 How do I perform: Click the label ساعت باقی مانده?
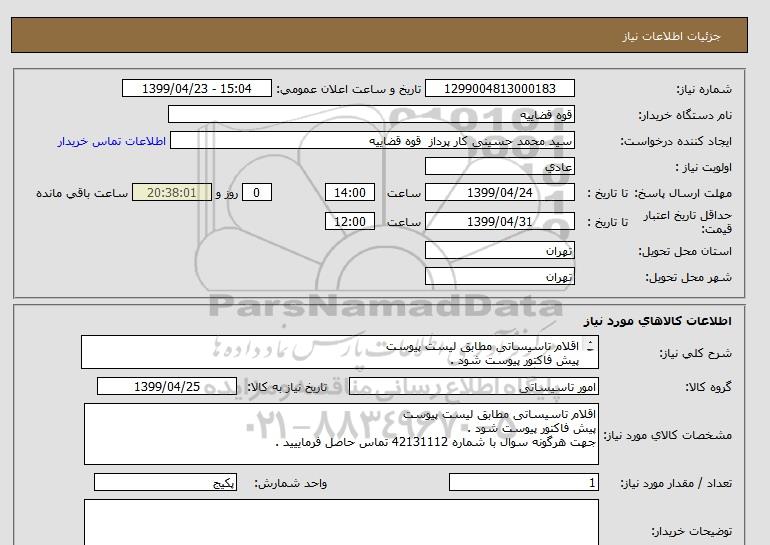point(82,193)
